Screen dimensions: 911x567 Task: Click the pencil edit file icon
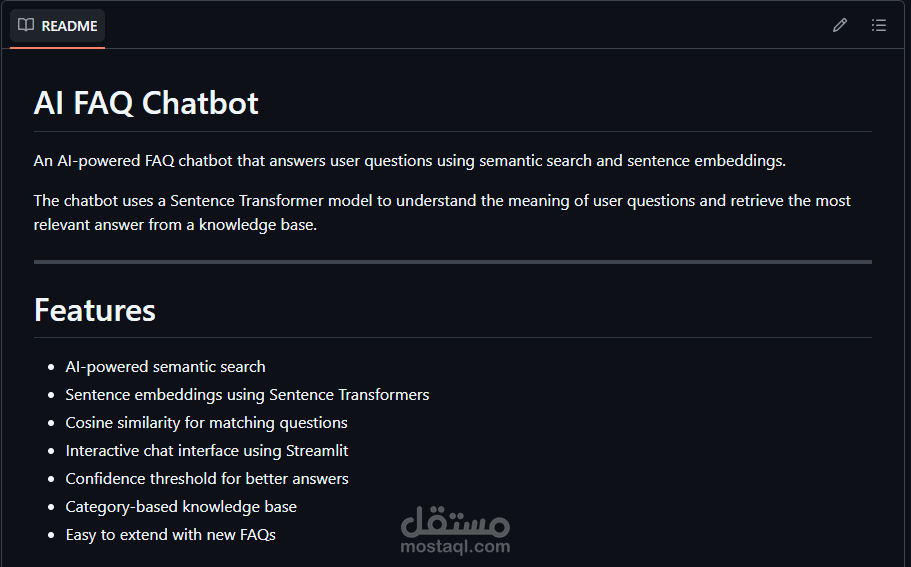point(840,25)
